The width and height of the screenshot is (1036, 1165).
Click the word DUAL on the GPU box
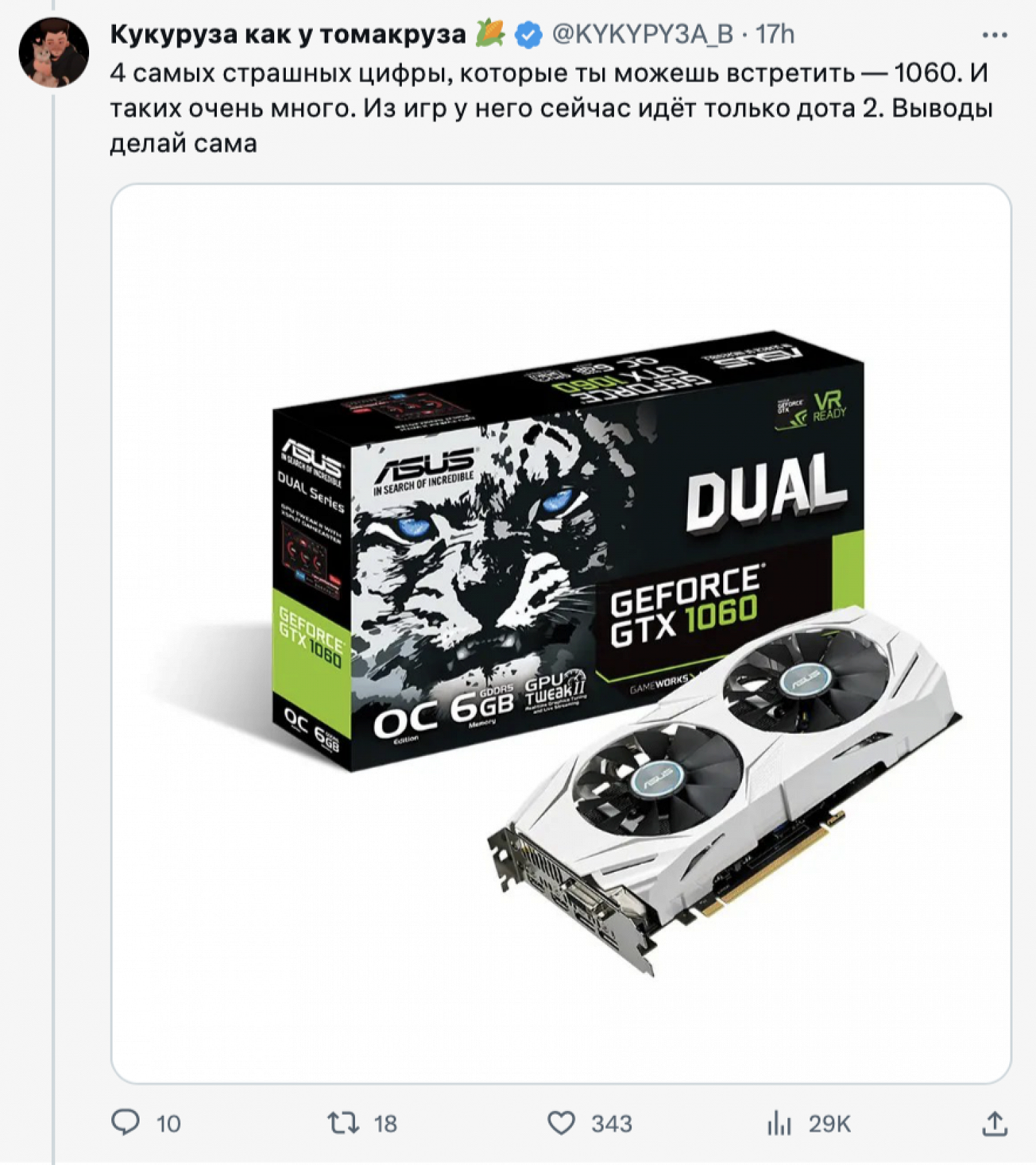click(x=767, y=492)
